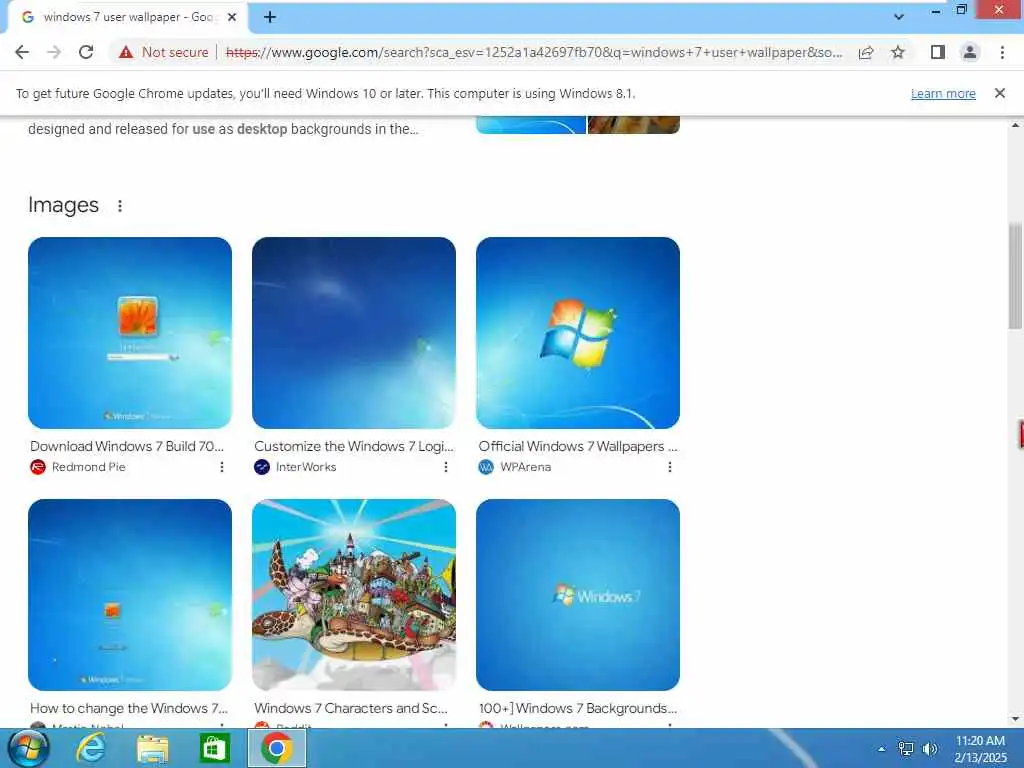Open a new tab
This screenshot has width=1024, height=768.
coord(270,17)
